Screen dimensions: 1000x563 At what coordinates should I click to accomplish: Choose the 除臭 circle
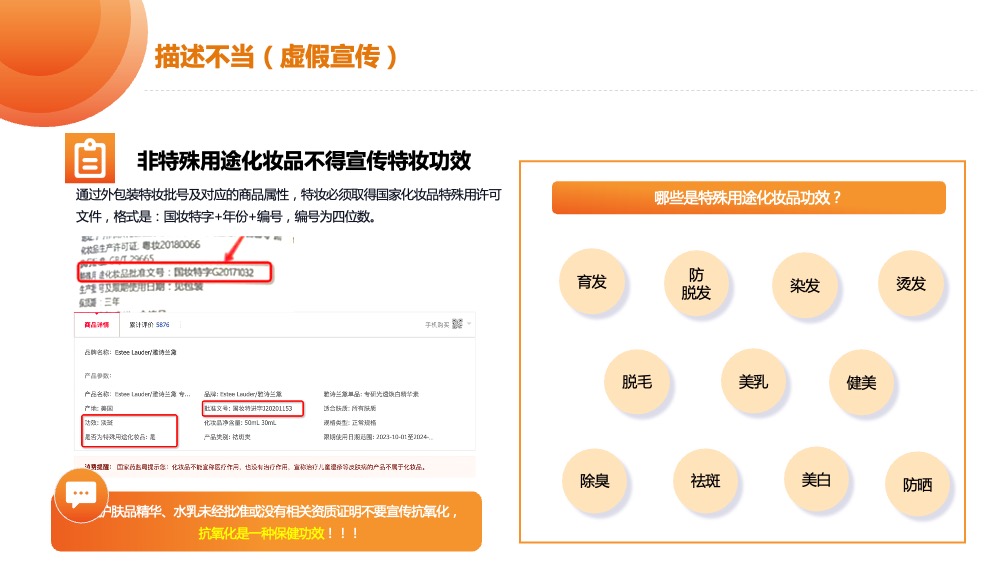594,481
